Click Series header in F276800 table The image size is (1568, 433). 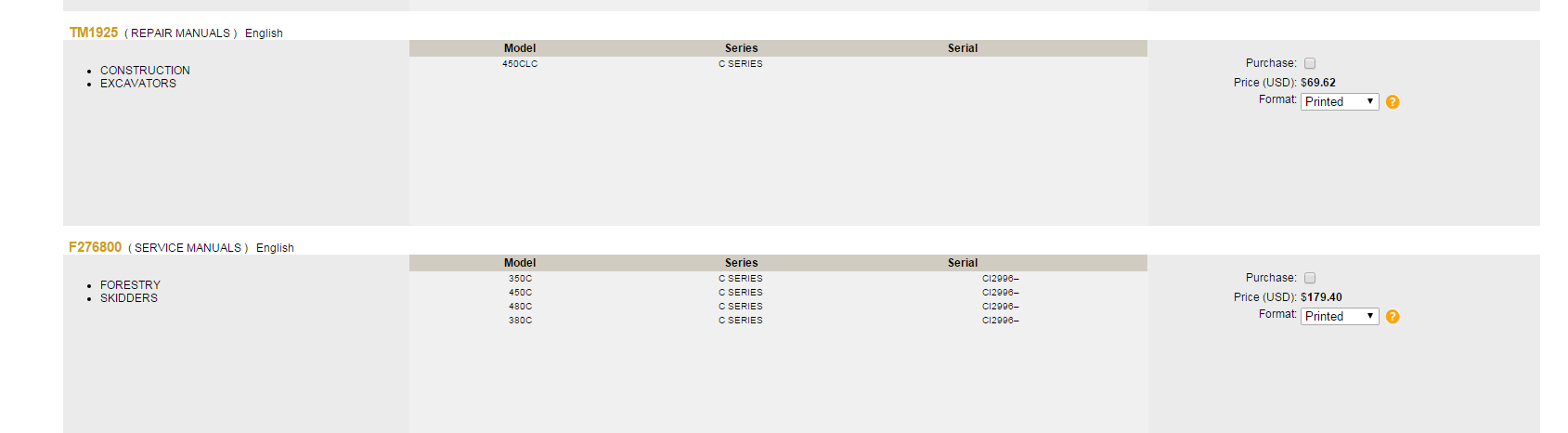tap(741, 263)
